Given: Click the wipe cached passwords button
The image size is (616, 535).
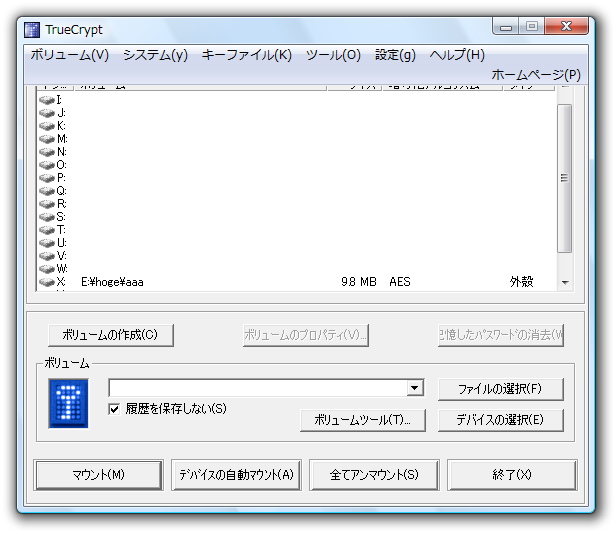Looking at the screenshot, I should click(500, 335).
